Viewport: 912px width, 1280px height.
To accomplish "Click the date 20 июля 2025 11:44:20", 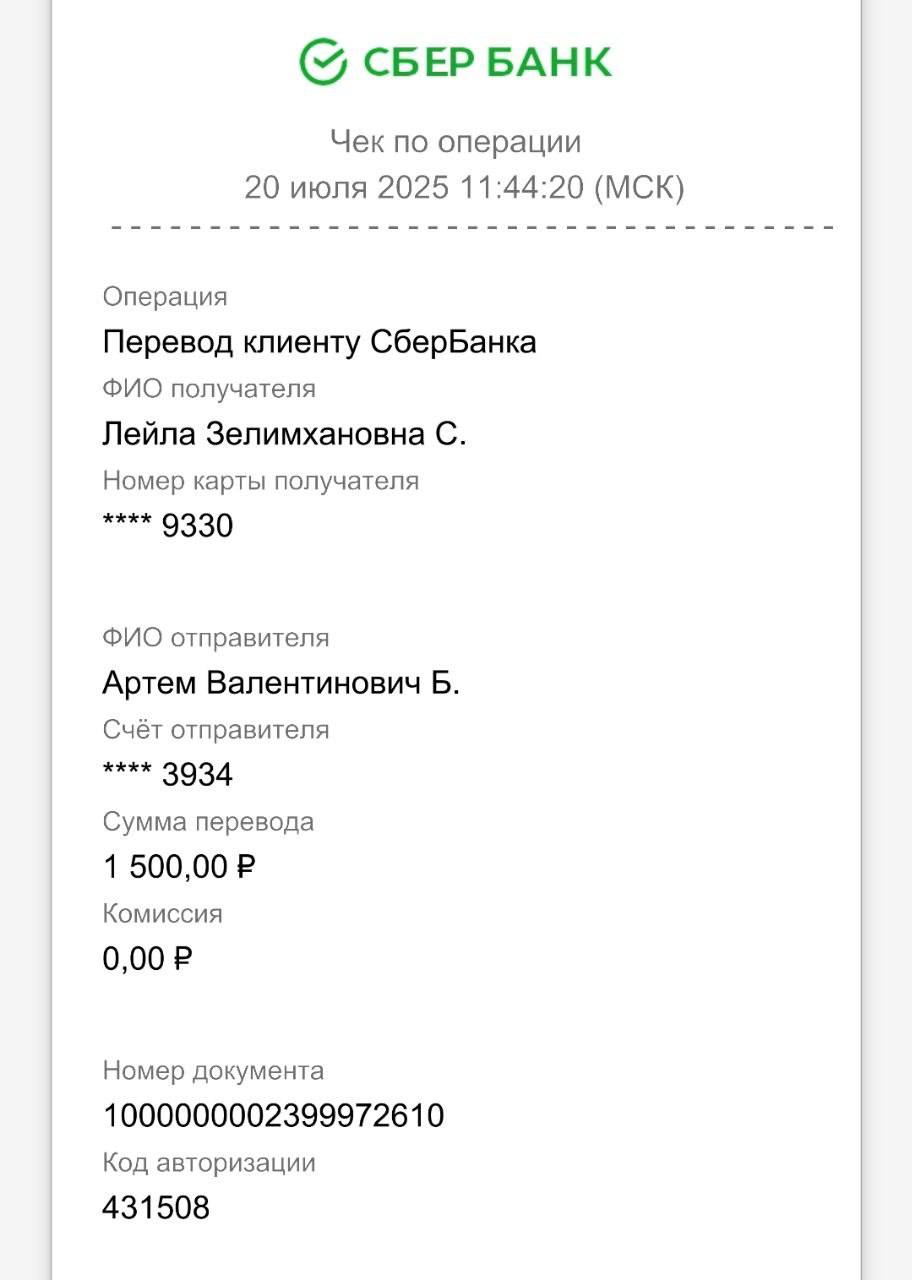I will pos(414,188).
